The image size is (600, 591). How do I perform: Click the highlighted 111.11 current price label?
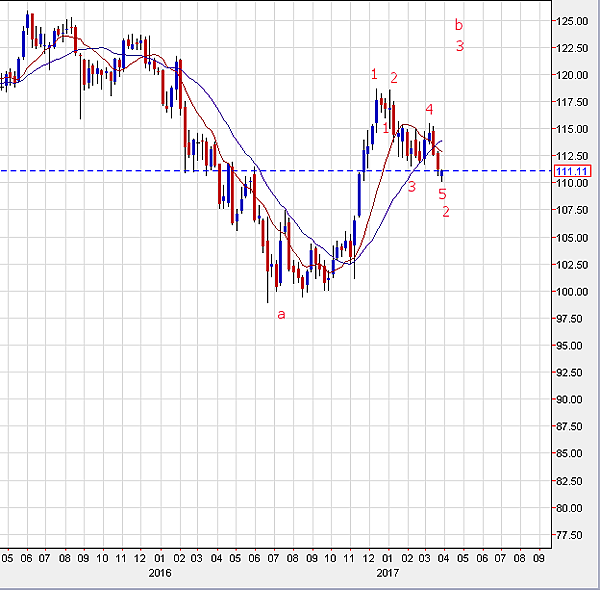pyautogui.click(x=572, y=171)
